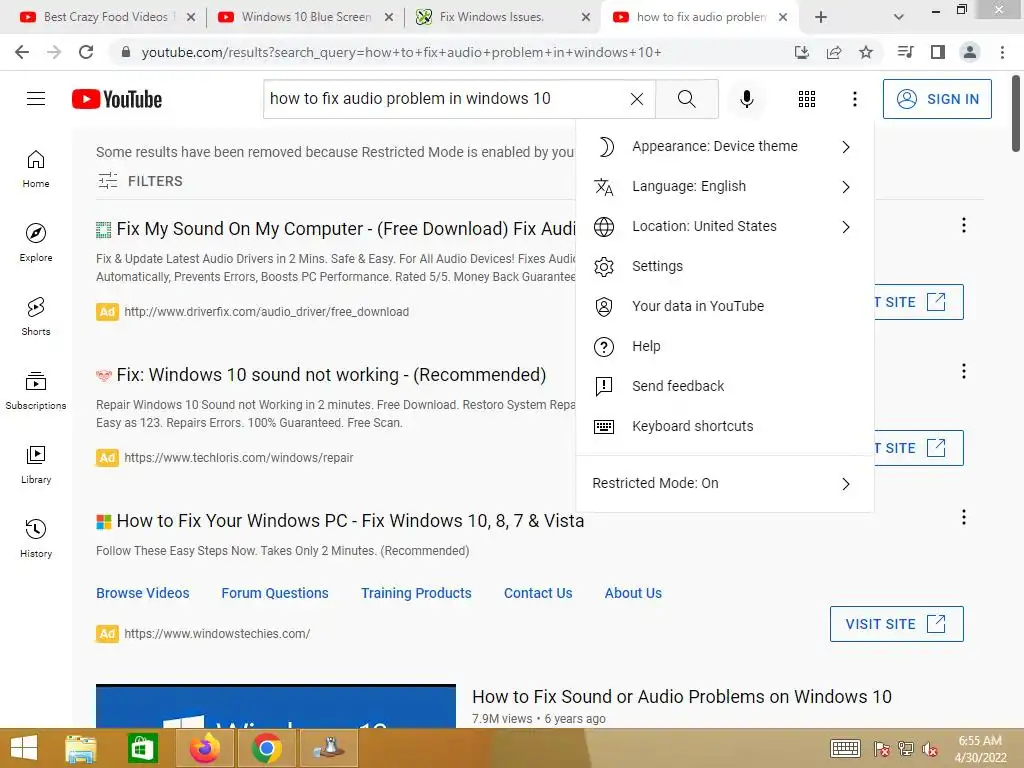The height and width of the screenshot is (768, 1024).
Task: Open Subscriptions in the sidebar
Action: click(36, 390)
